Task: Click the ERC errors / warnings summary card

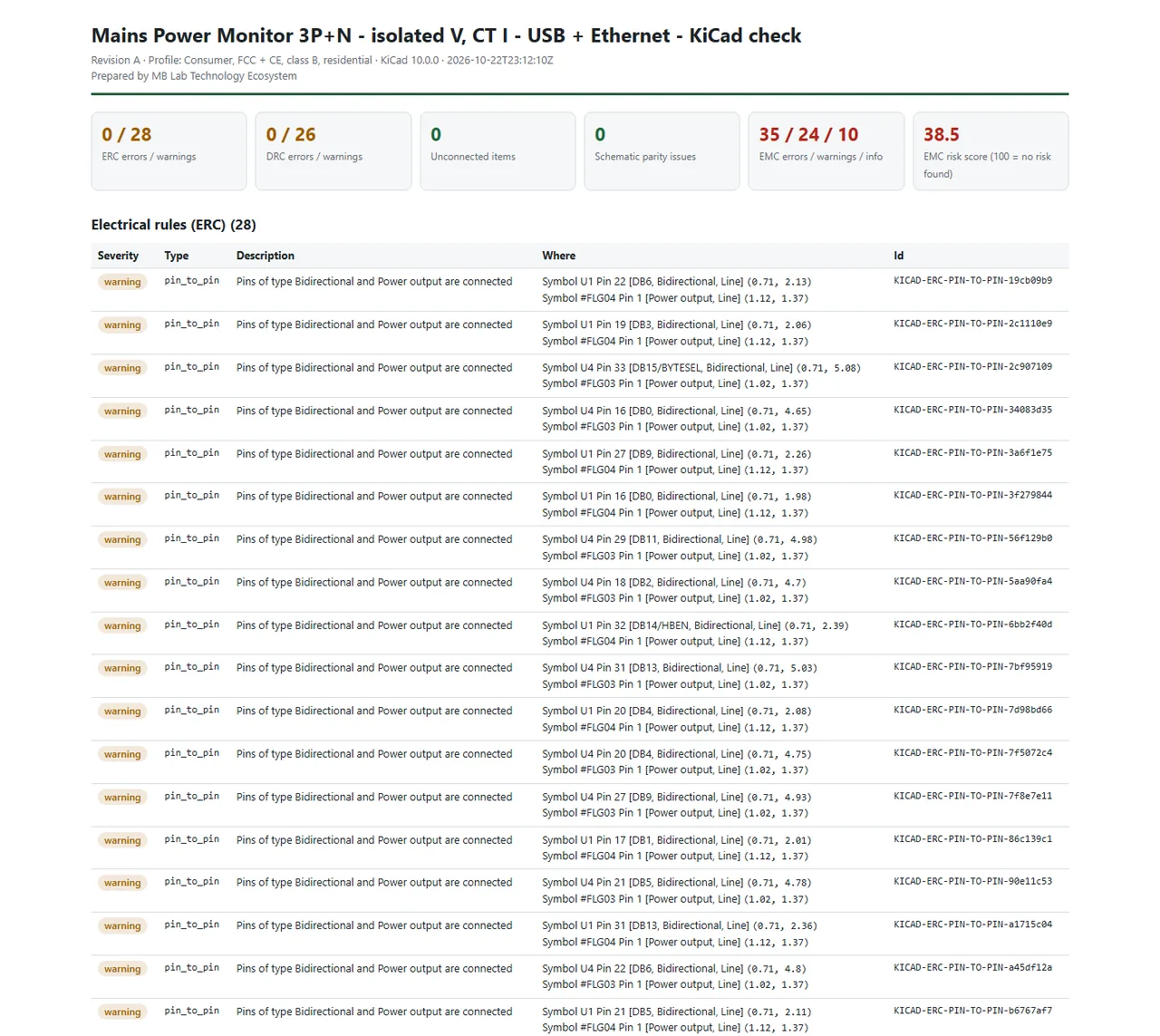Action: click(169, 151)
